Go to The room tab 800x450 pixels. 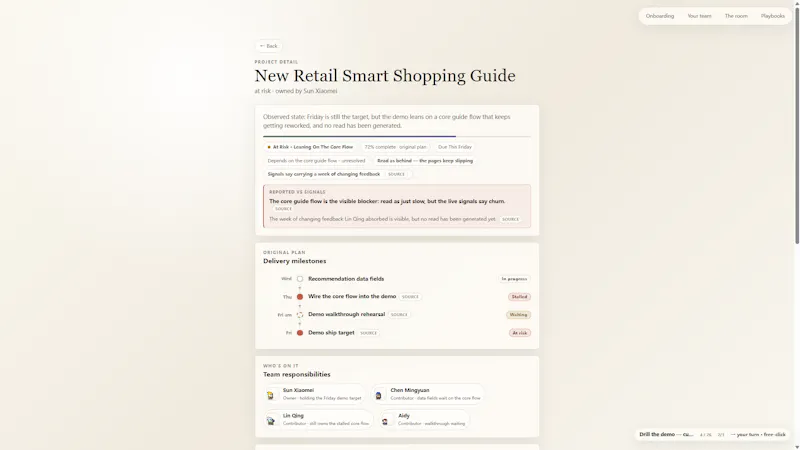pos(736,16)
